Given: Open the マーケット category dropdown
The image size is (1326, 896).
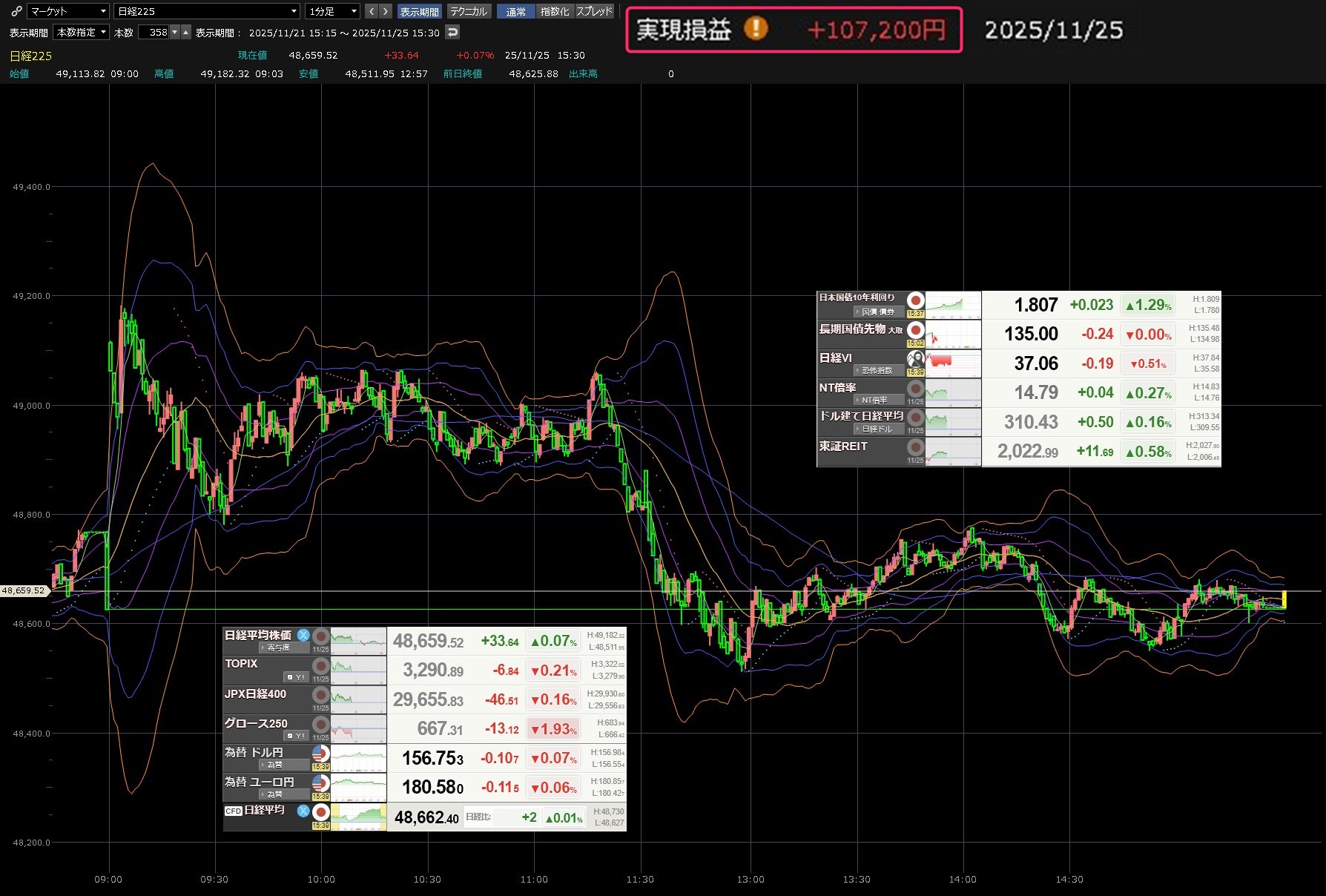Looking at the screenshot, I should pos(68,11).
